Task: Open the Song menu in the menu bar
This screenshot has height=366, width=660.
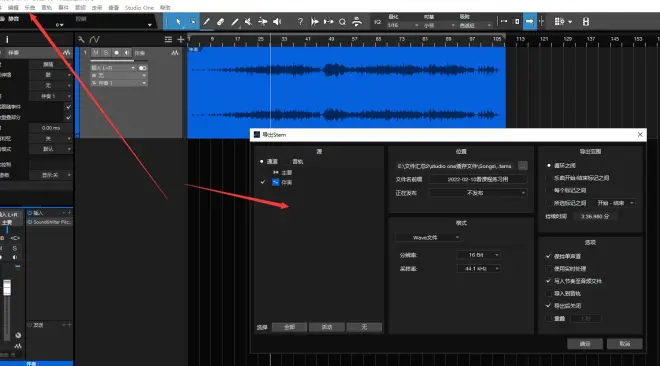Action: click(x=30, y=8)
